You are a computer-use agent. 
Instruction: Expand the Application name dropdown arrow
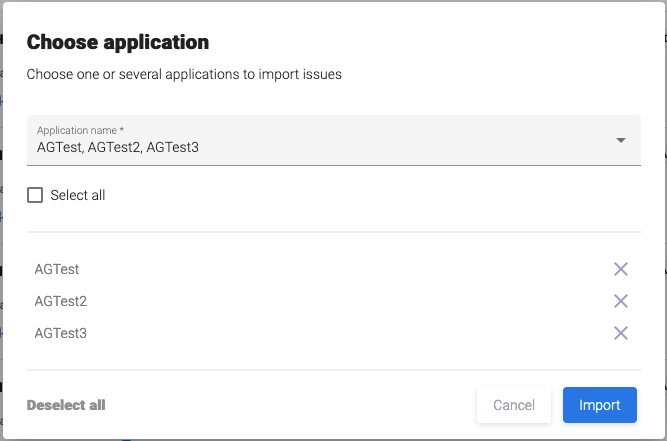point(621,140)
